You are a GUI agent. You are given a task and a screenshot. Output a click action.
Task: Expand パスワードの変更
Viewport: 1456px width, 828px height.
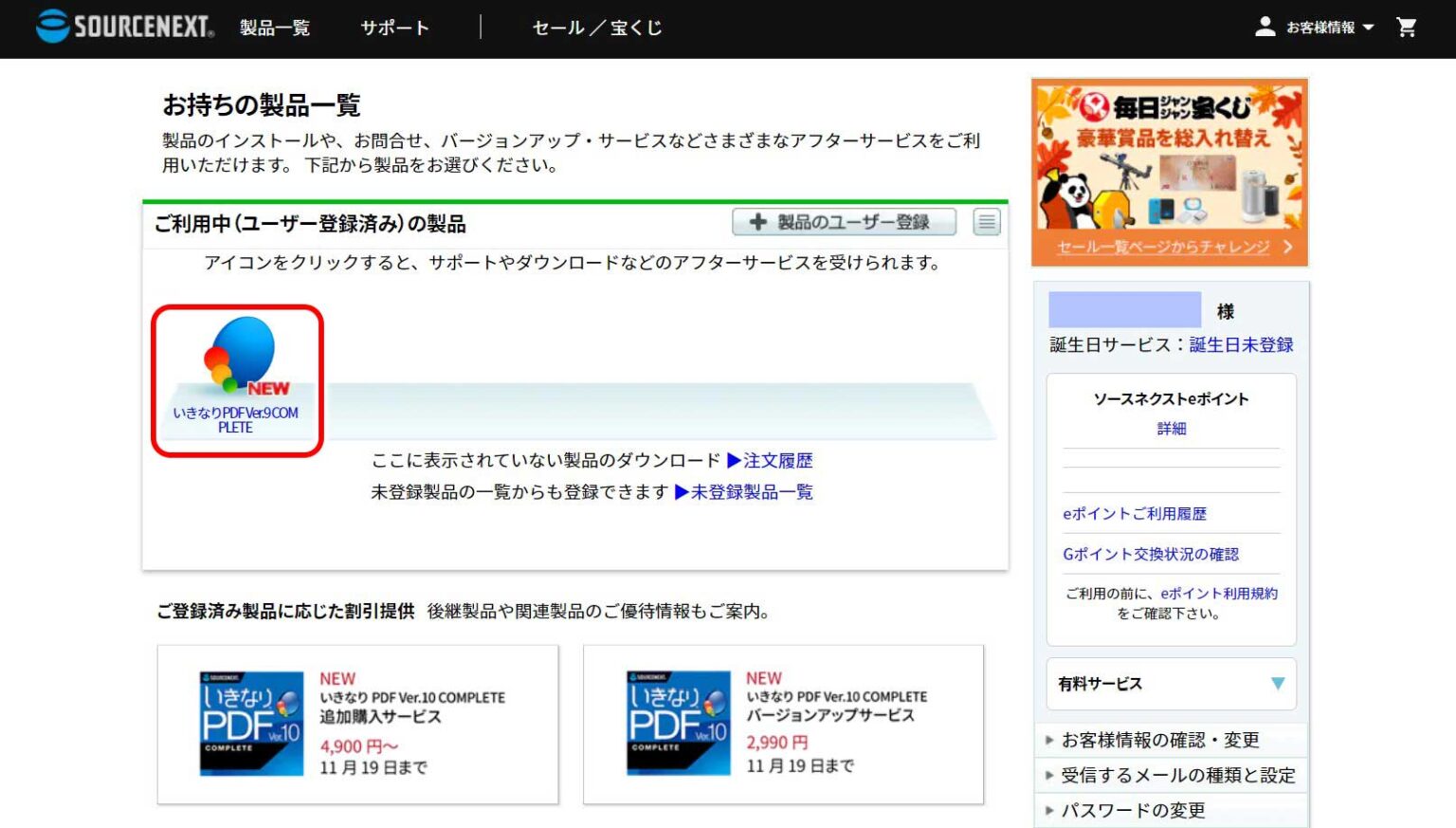(x=1133, y=810)
